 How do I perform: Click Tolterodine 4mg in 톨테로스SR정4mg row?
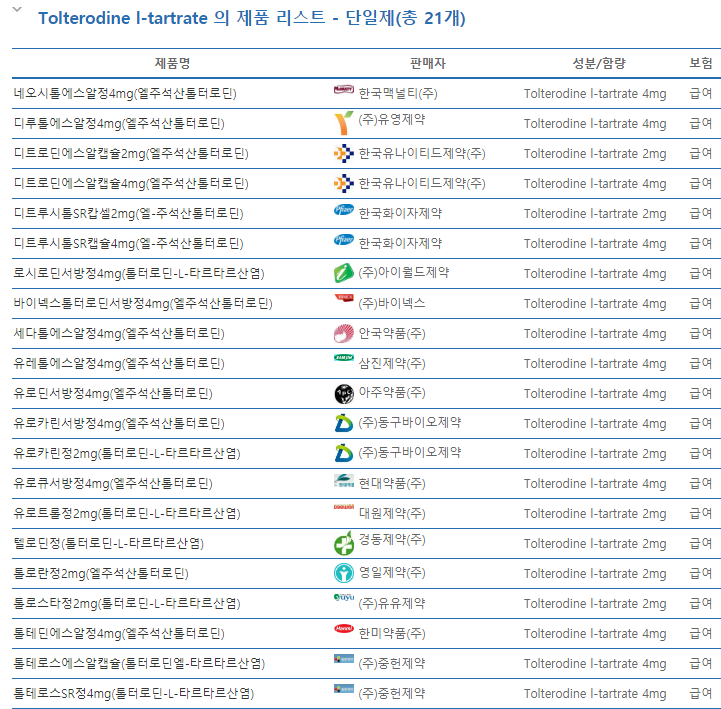pos(595,694)
